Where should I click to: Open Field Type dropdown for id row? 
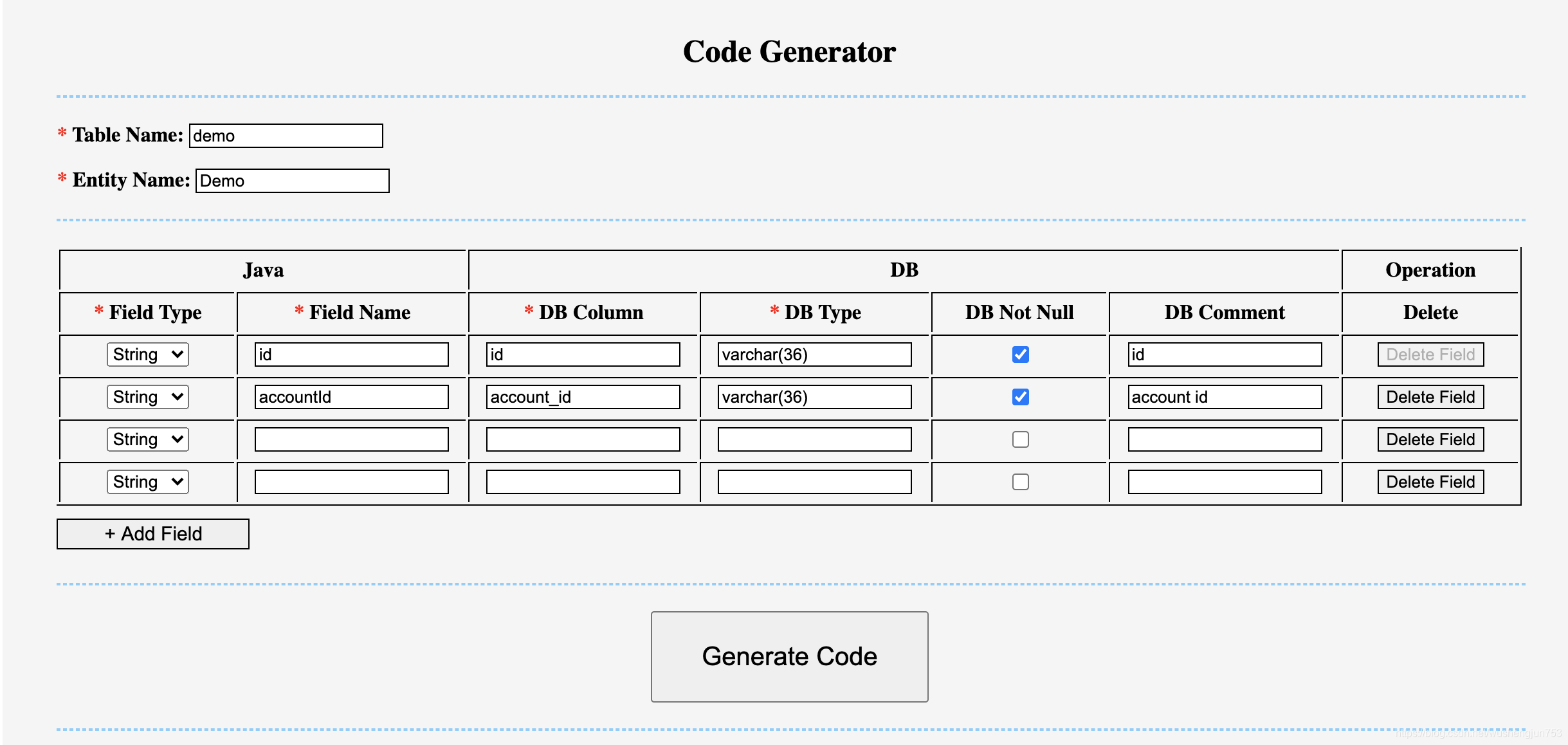click(147, 354)
